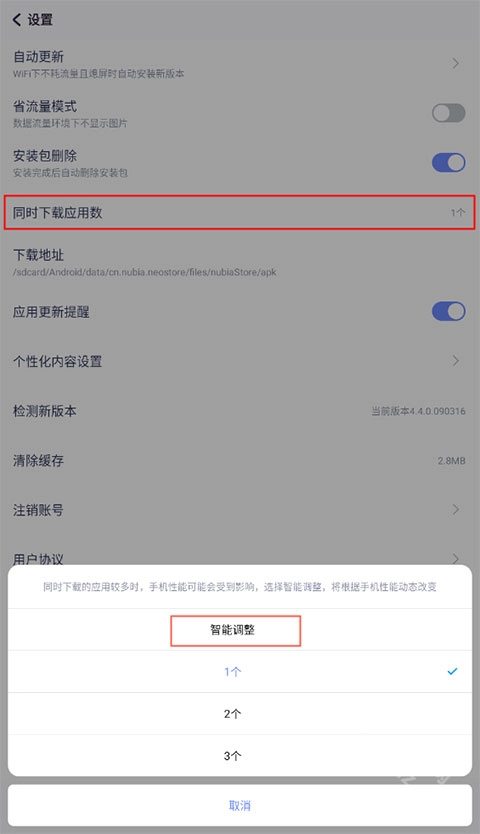Tap the back arrow next to 设置
Image resolution: width=480 pixels, height=834 pixels.
point(17,20)
